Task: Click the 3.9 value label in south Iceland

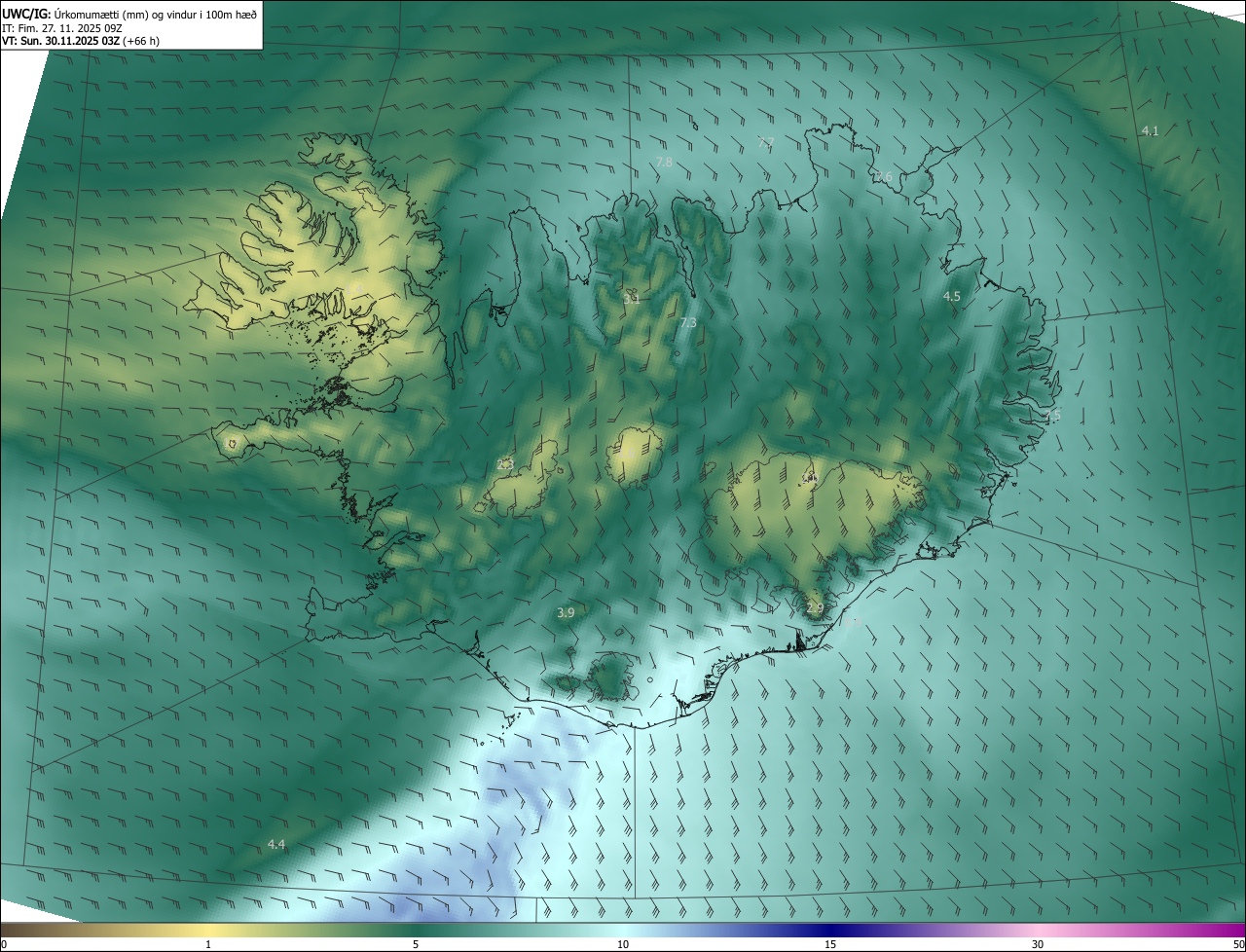Action: pyautogui.click(x=566, y=612)
